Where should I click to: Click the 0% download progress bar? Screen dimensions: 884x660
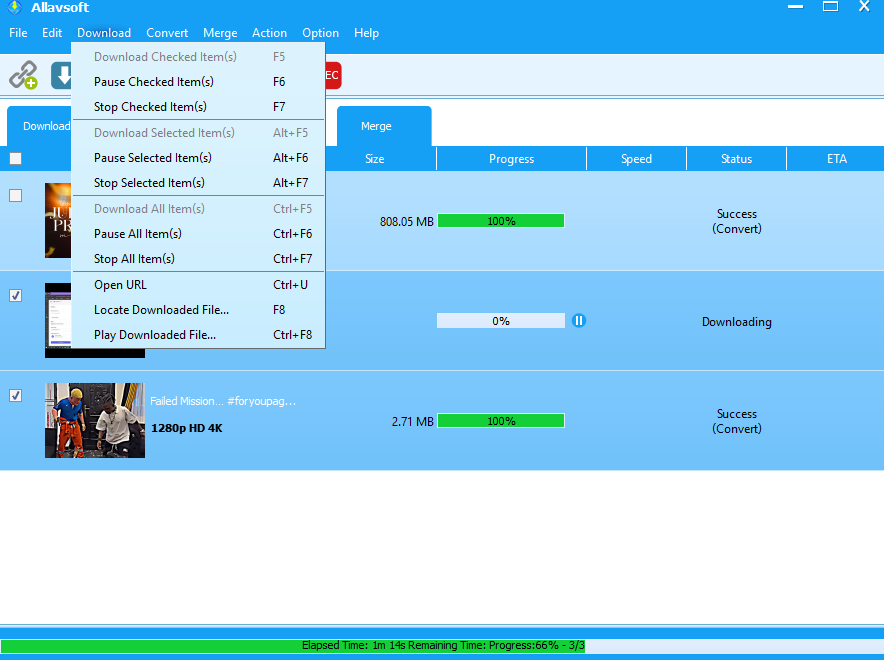click(x=500, y=321)
